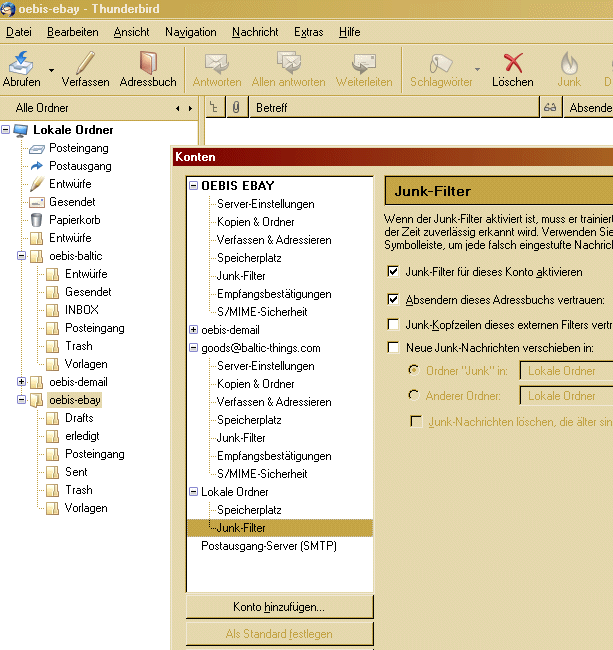
Task: Select the Ordner "Junk" in radio button
Action: [414, 370]
